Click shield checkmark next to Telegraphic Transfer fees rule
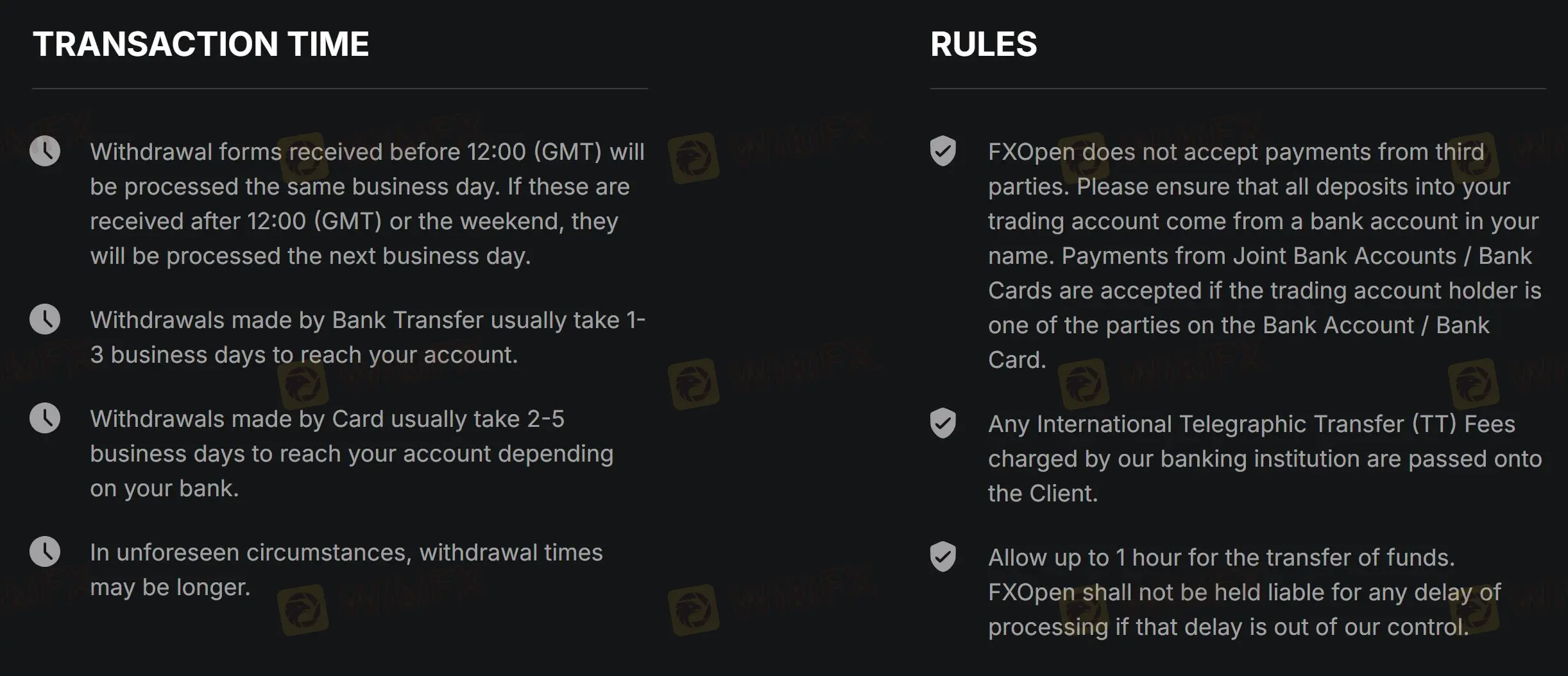The width and height of the screenshot is (1568, 676). point(943,423)
